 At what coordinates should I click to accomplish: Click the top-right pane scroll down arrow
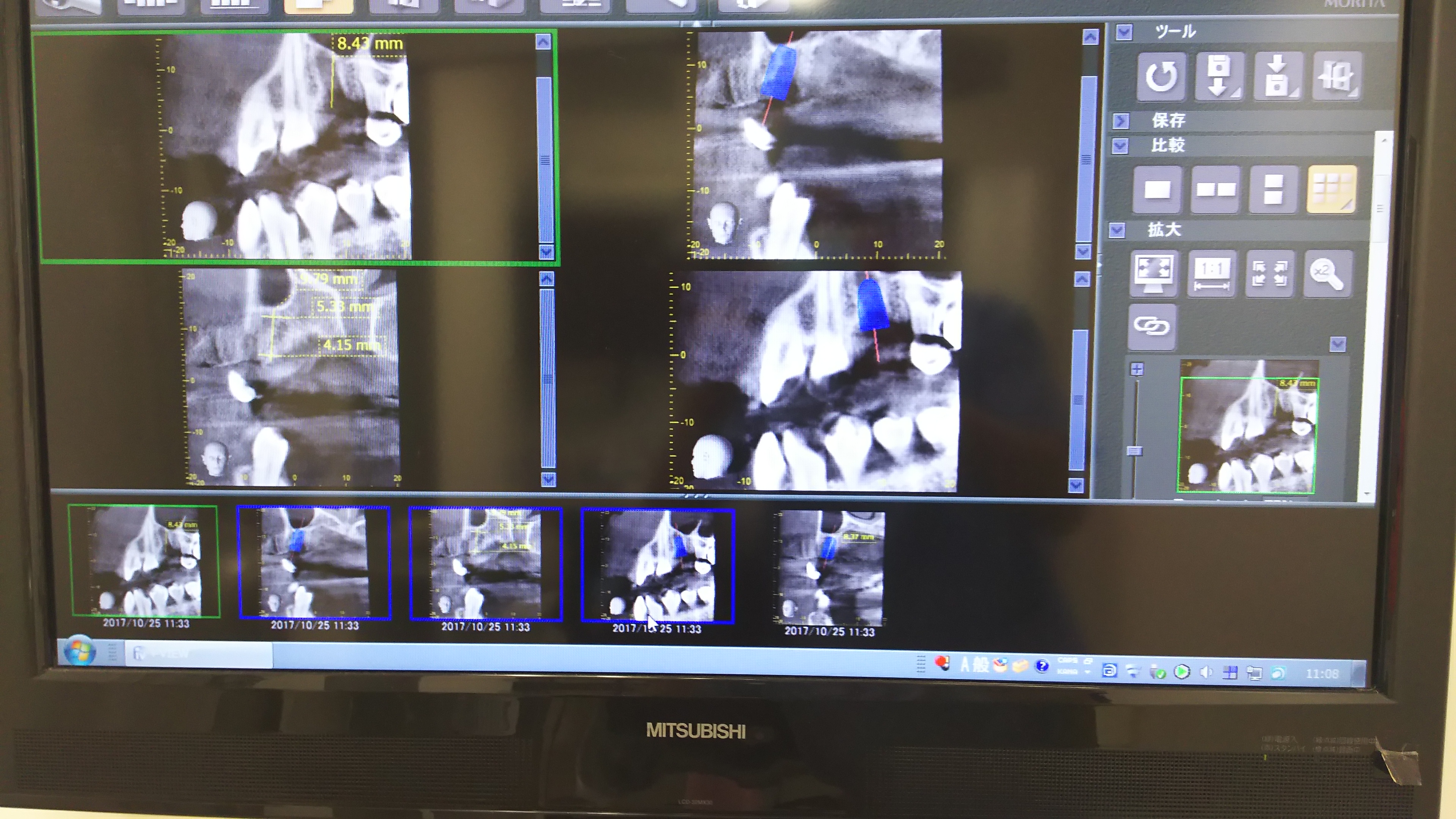point(1083,251)
